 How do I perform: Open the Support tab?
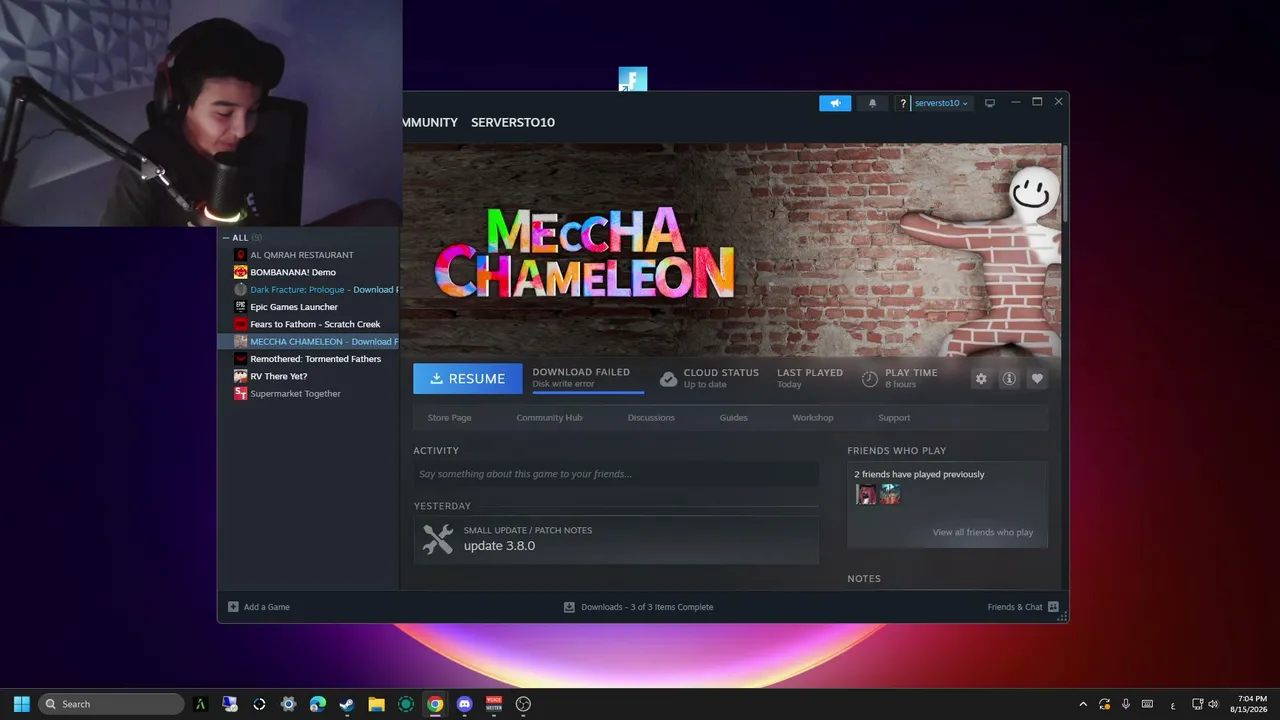(x=894, y=418)
